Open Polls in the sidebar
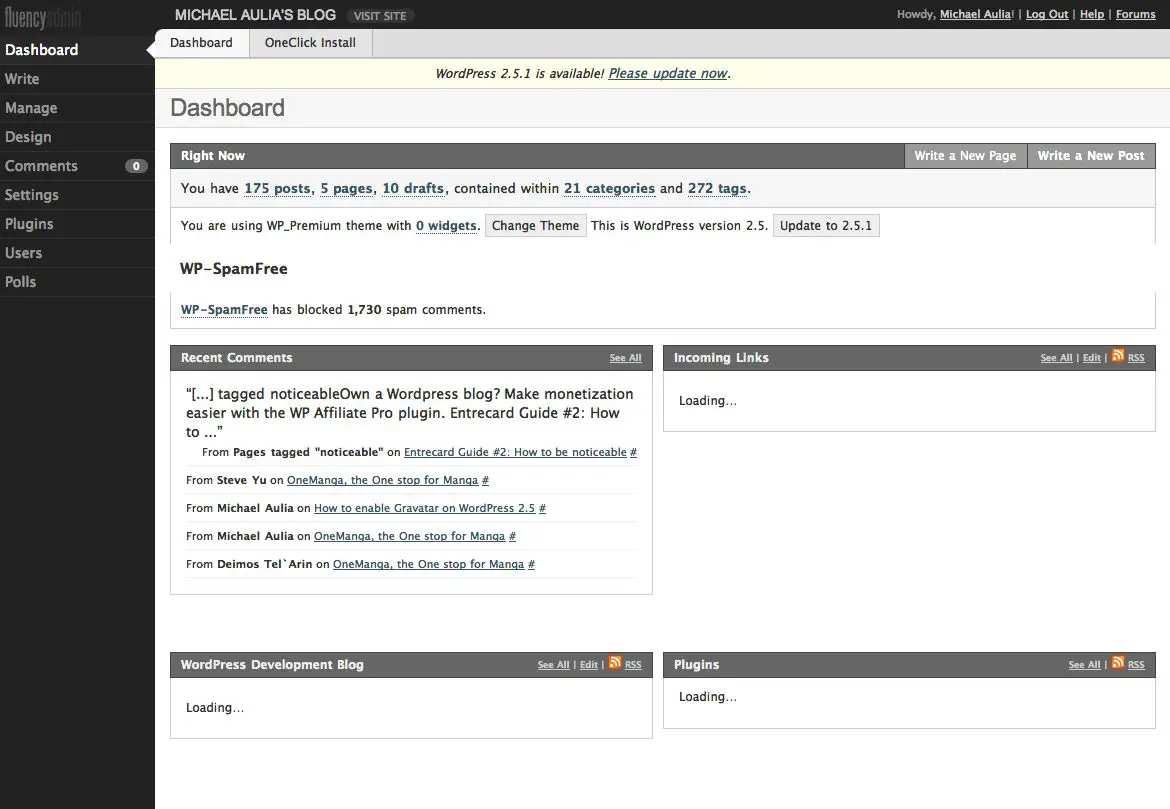The width and height of the screenshot is (1170, 809). click(x=77, y=282)
